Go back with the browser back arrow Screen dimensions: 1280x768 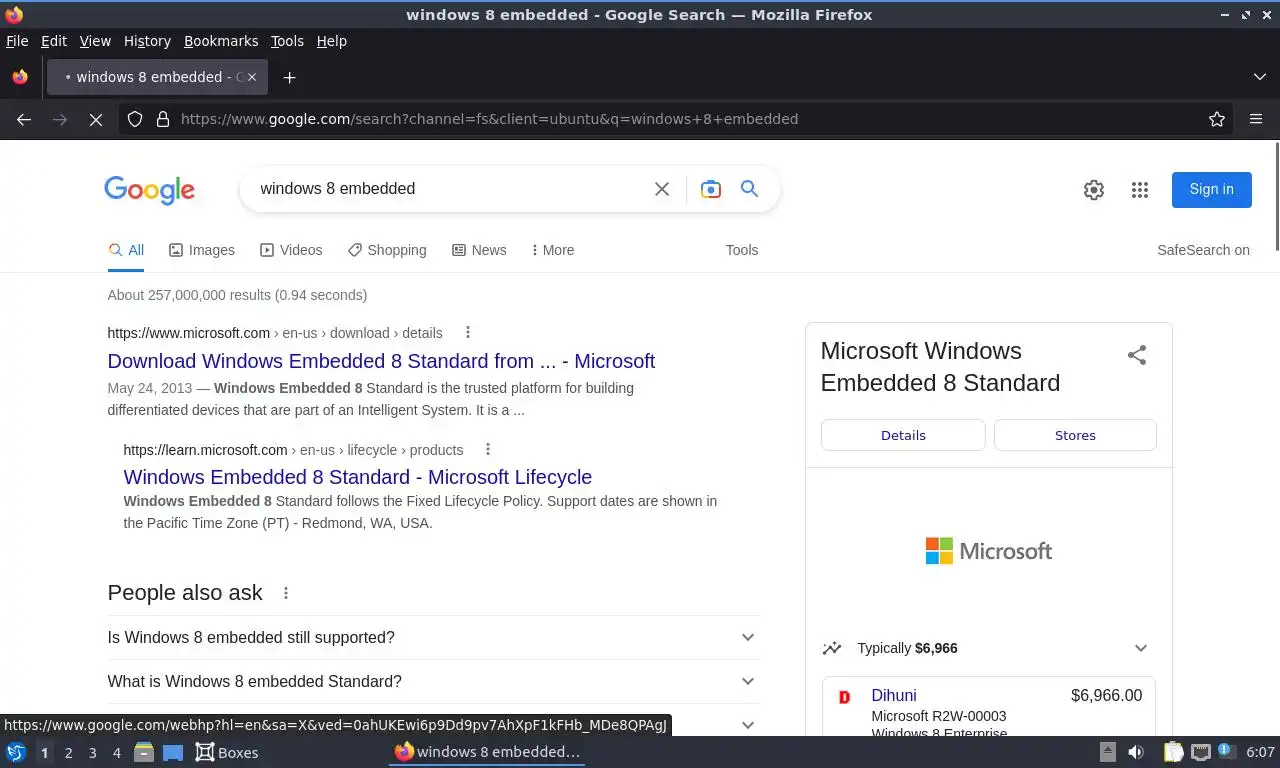pyautogui.click(x=24, y=119)
